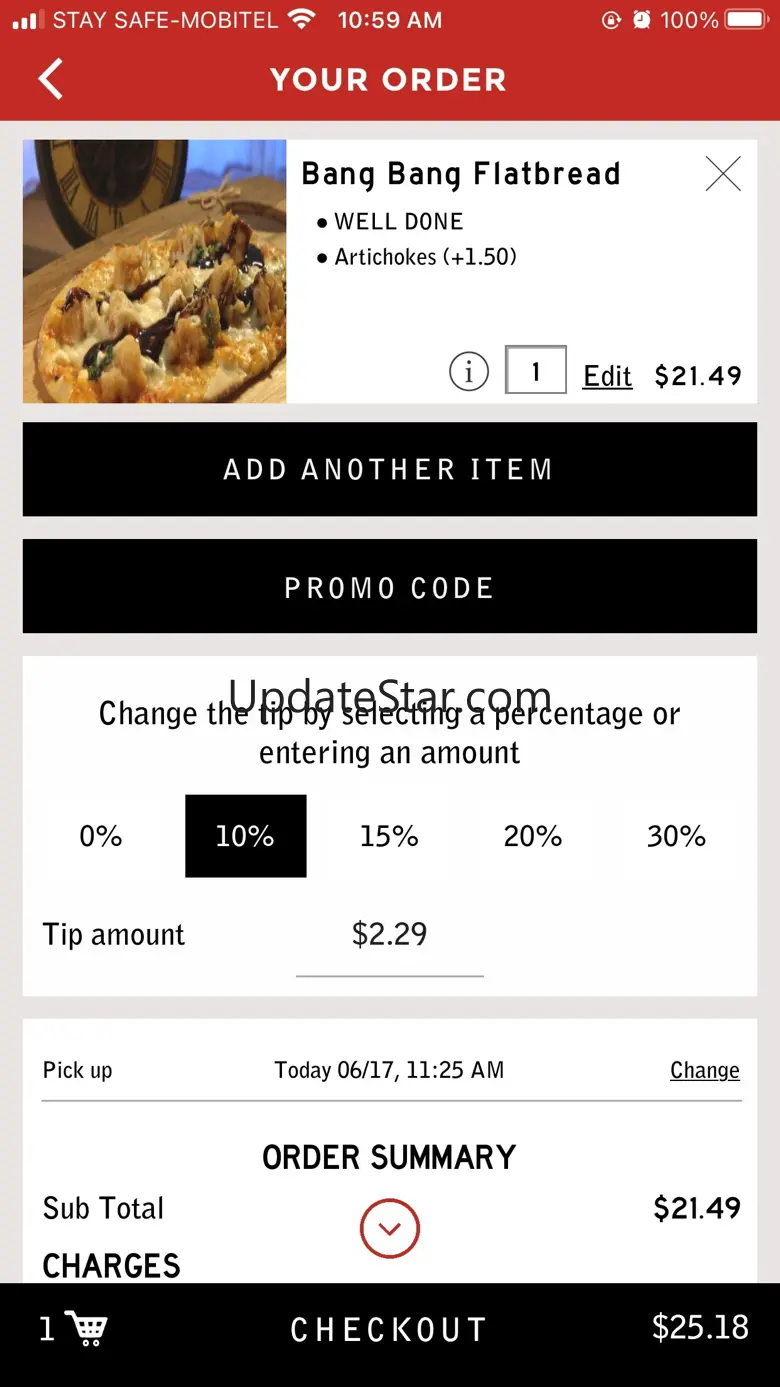Open item info circle icon
Image resolution: width=780 pixels, height=1387 pixels.
click(x=468, y=373)
